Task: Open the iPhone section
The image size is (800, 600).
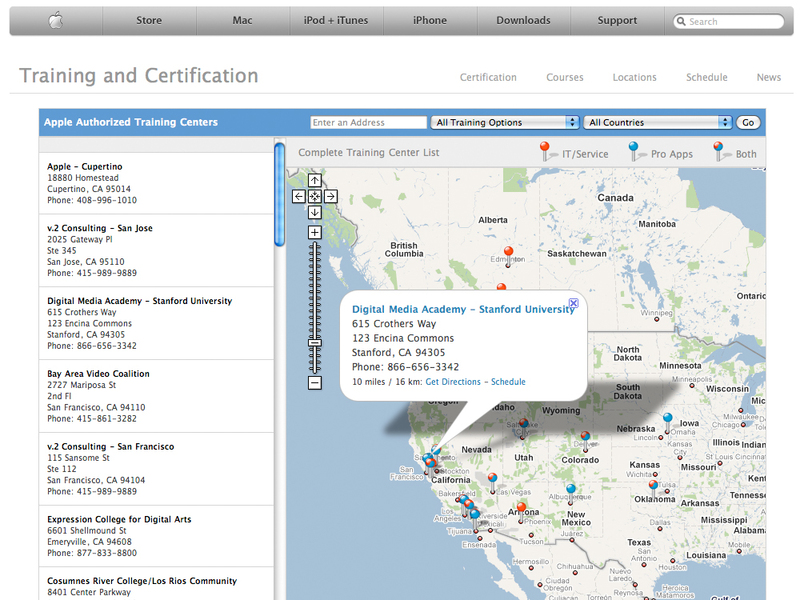Action: click(430, 20)
